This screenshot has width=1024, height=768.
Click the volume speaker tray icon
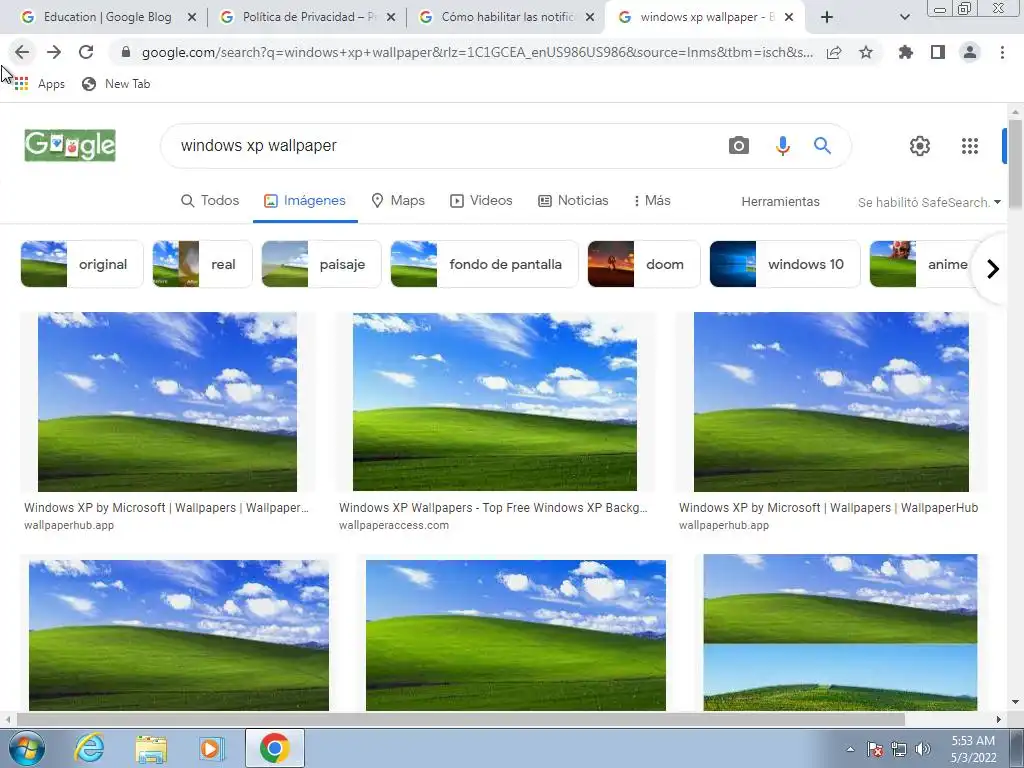tap(923, 749)
